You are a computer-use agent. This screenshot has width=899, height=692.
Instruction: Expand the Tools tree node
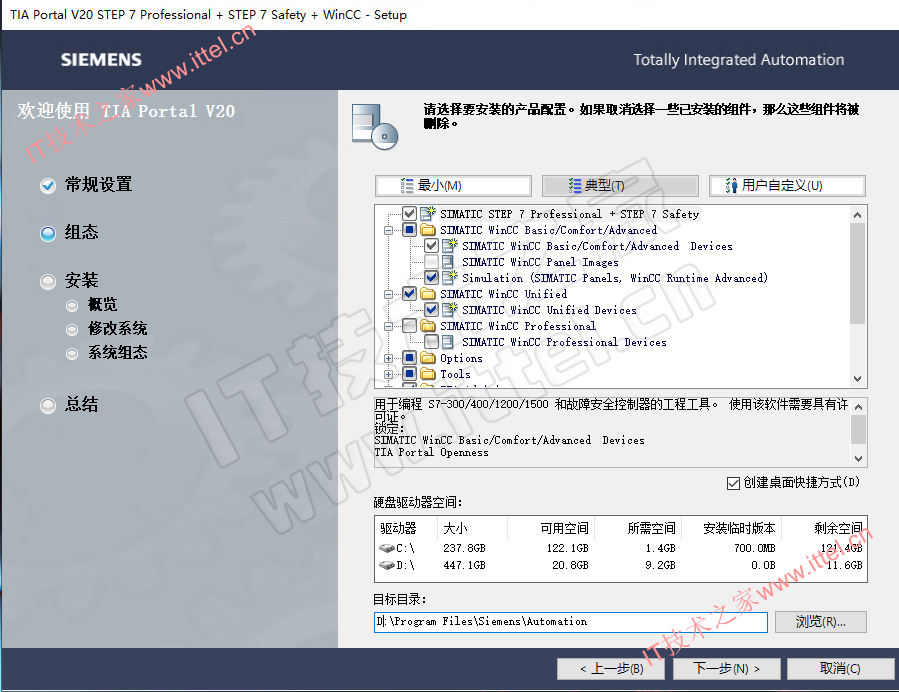(389, 375)
